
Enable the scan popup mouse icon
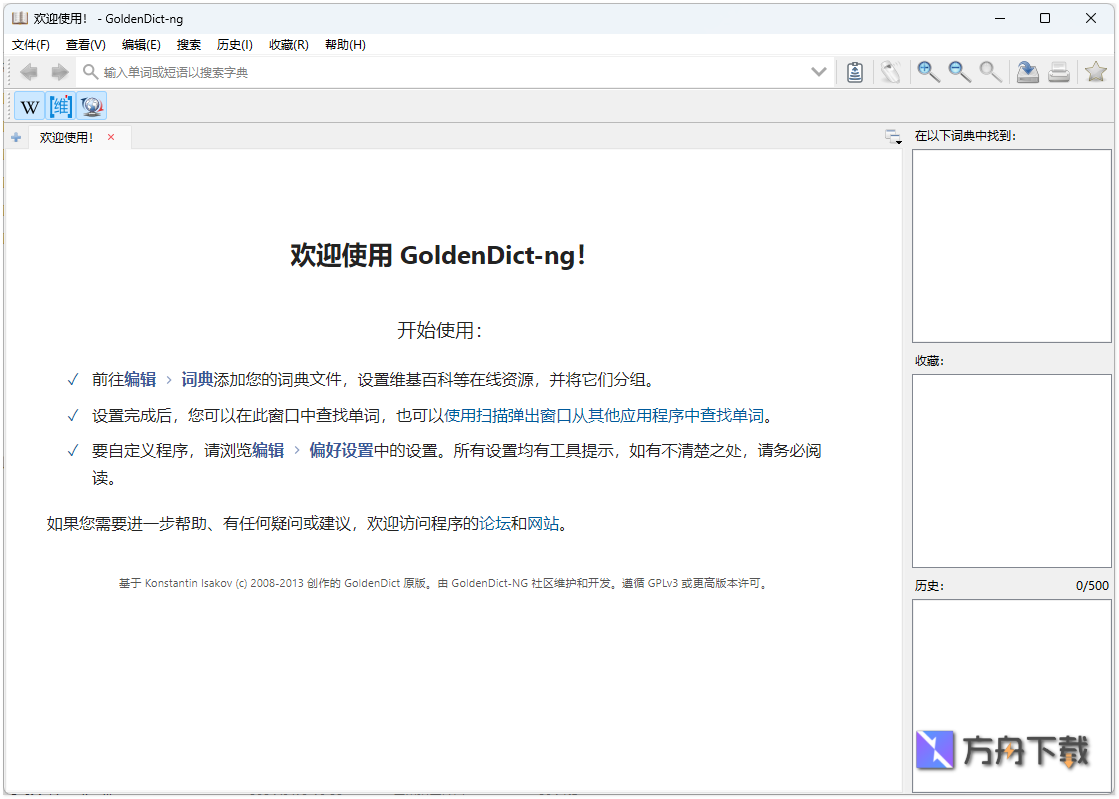click(x=890, y=71)
